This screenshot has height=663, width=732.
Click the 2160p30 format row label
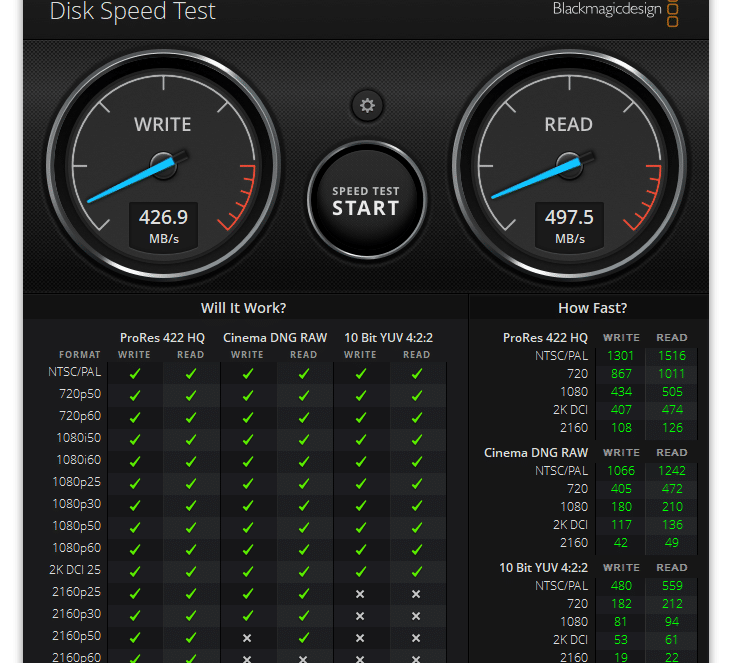coord(77,614)
